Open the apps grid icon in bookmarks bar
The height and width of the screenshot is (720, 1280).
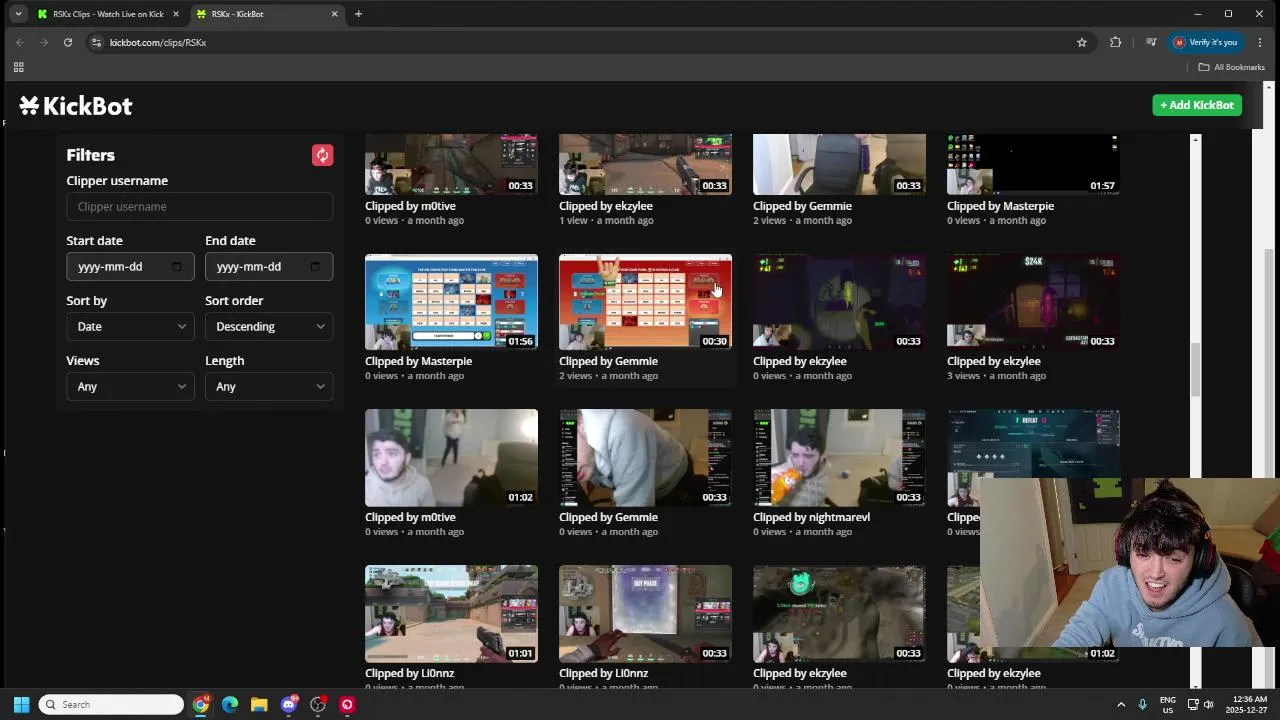18,67
